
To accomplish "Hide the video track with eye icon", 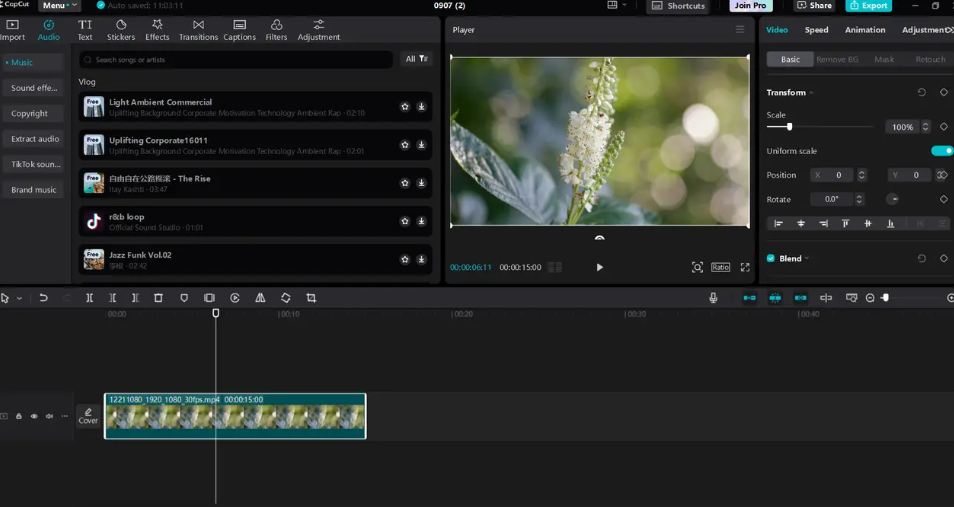I will coord(34,416).
